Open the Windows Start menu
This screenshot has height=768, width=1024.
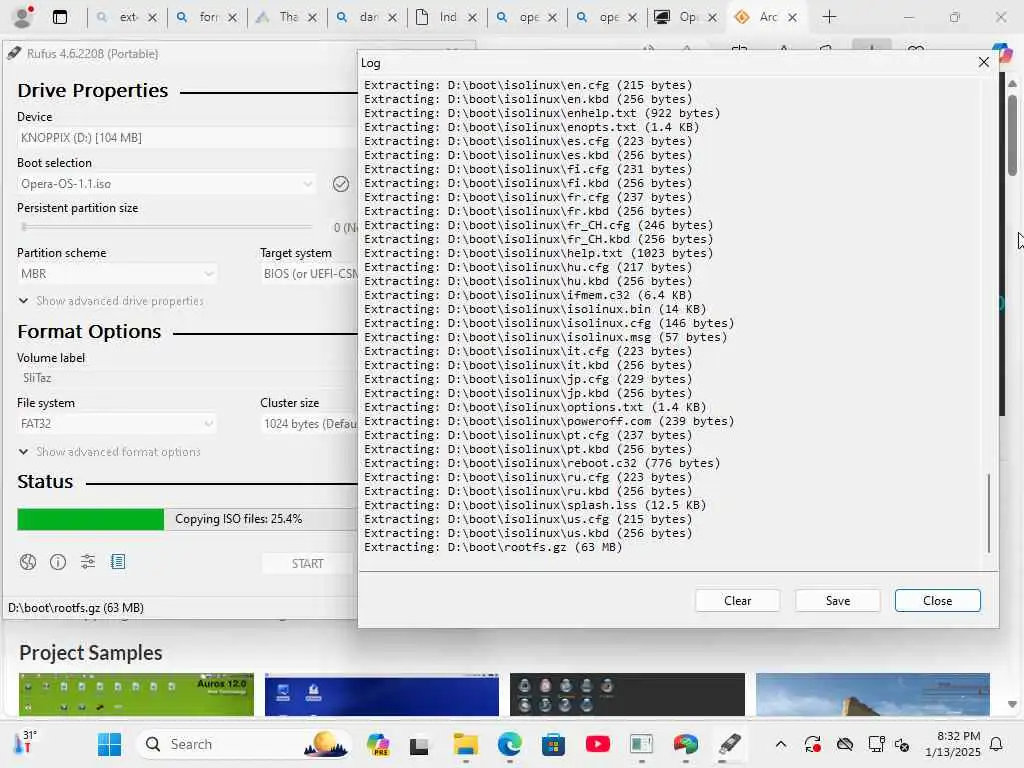[x=109, y=744]
